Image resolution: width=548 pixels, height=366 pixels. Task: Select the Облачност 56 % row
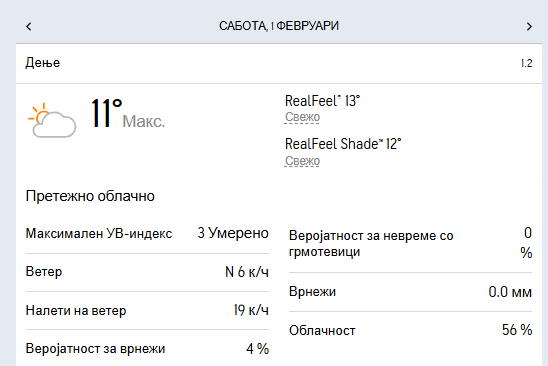click(410, 330)
